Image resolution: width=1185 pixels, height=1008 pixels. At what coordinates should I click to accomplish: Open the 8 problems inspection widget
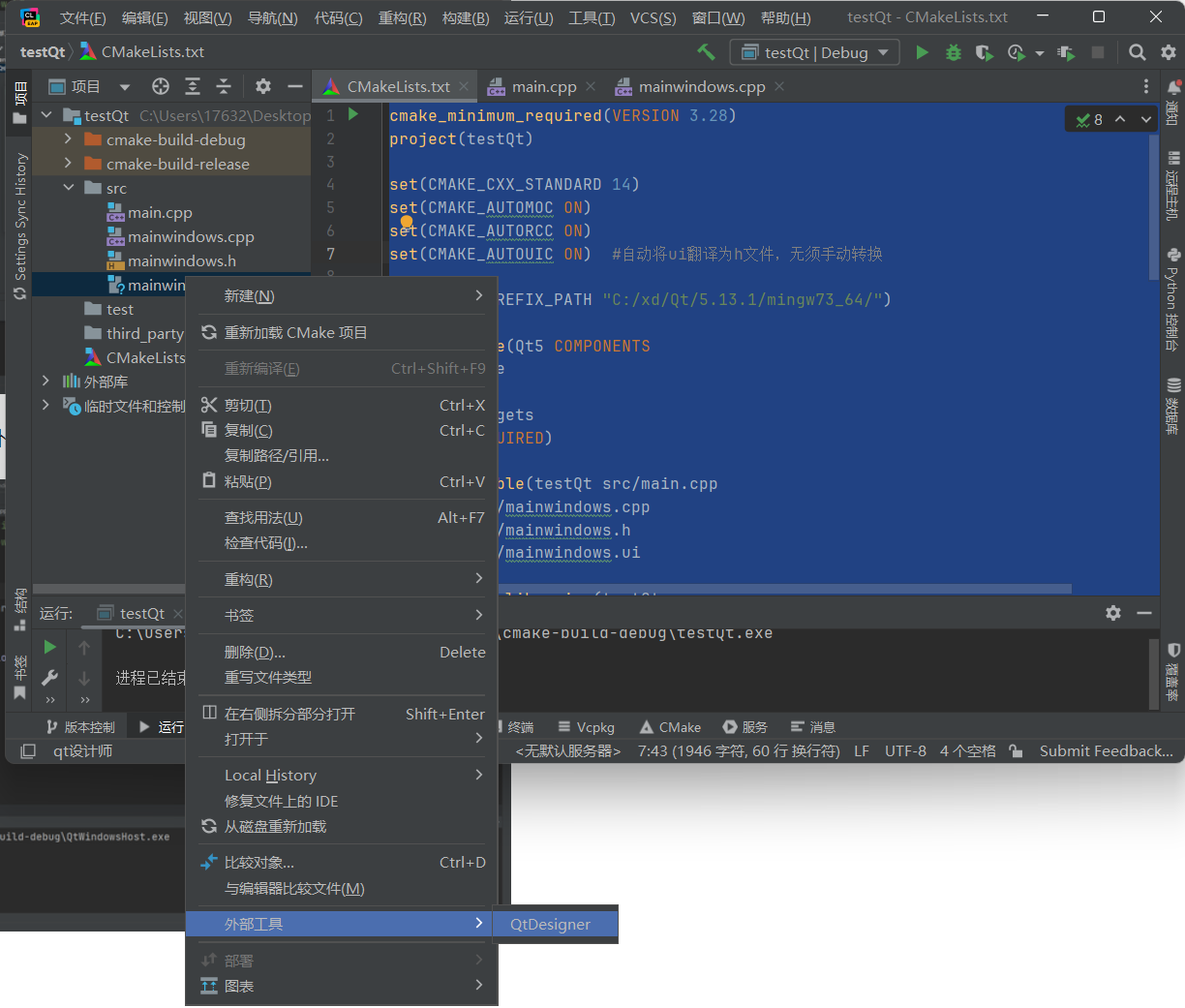pos(1090,119)
